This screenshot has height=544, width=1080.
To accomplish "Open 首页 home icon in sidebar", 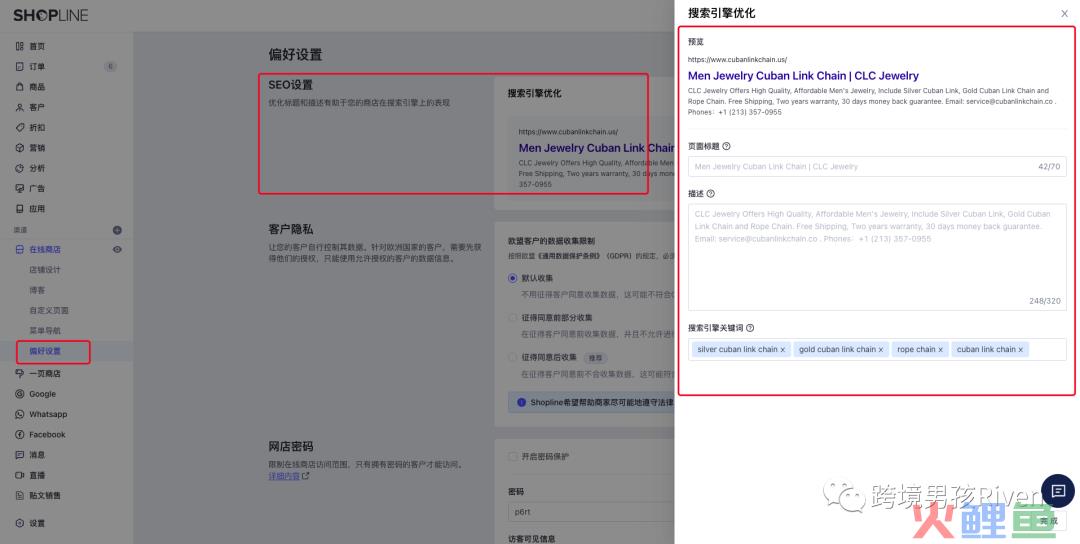I will tap(19, 46).
